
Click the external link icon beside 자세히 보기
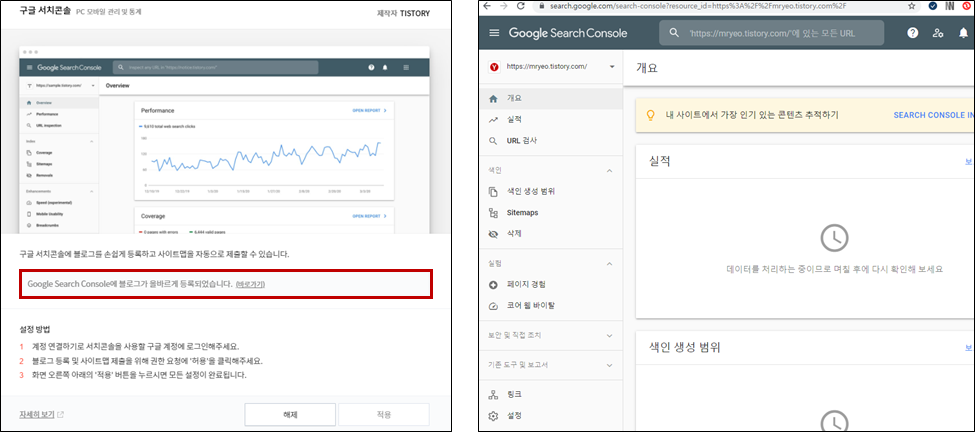pyautogui.click(x=60, y=415)
